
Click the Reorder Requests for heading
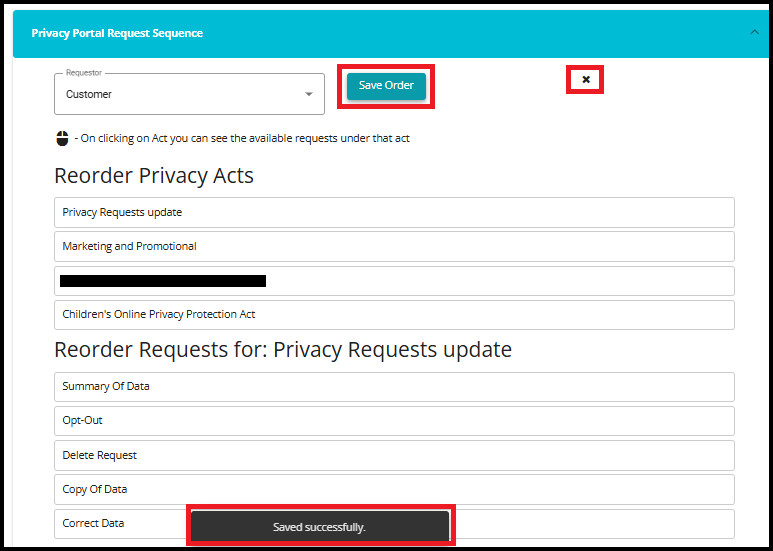coord(282,350)
